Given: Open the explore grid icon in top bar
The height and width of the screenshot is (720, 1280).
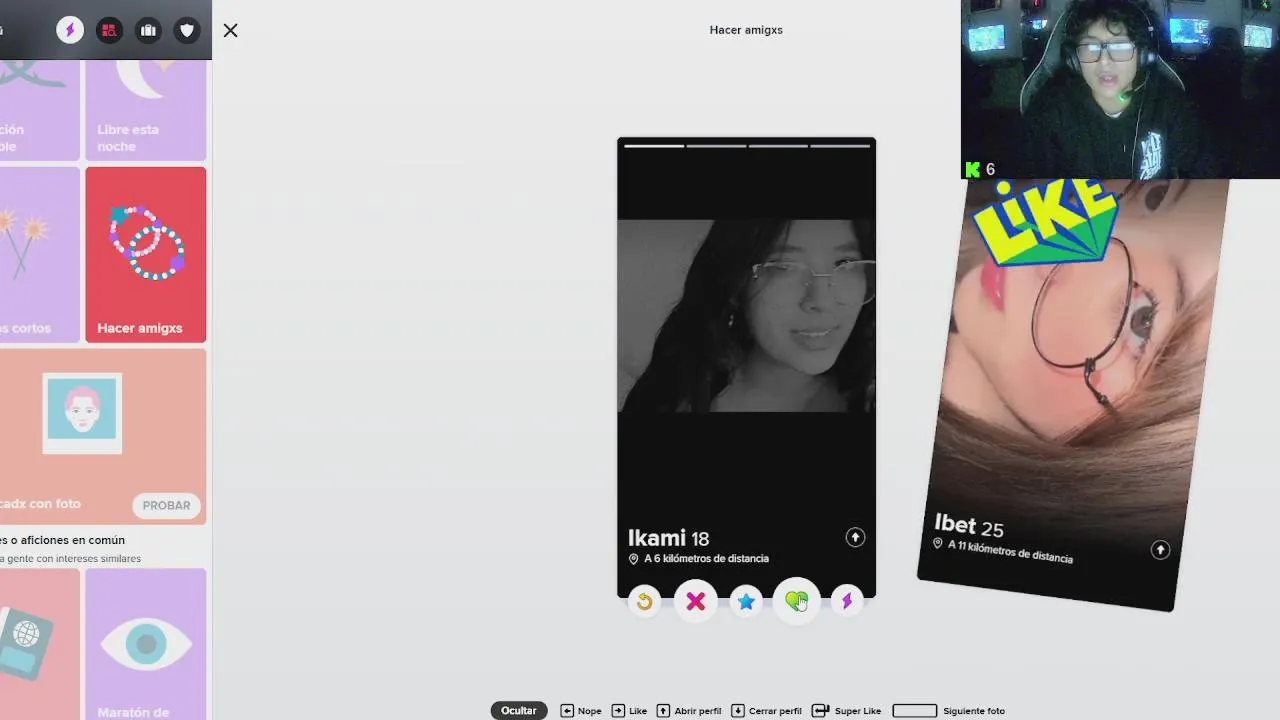Looking at the screenshot, I should click(109, 30).
